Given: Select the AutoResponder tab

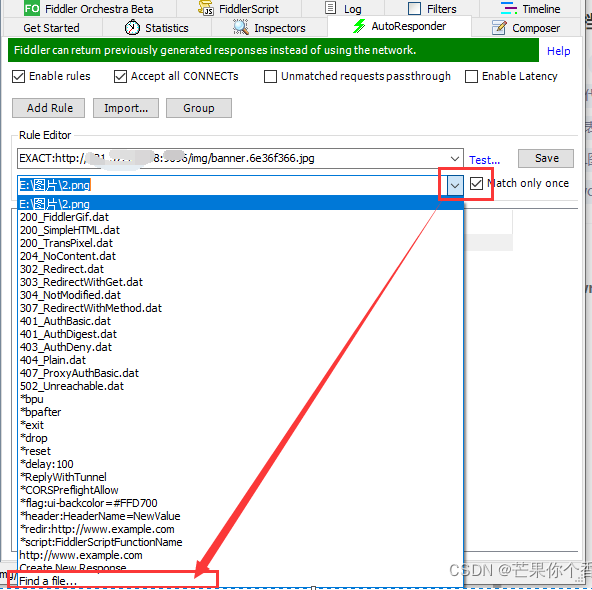Looking at the screenshot, I should (x=399, y=26).
